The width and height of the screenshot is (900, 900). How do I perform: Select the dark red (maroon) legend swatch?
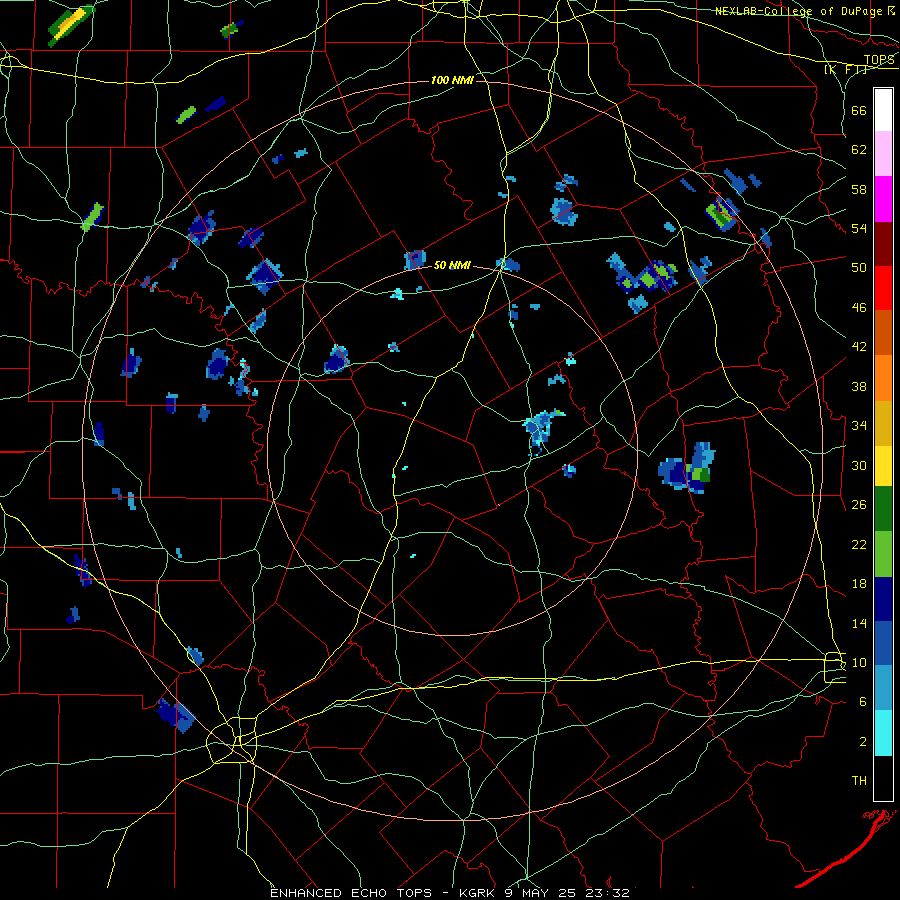883,244
